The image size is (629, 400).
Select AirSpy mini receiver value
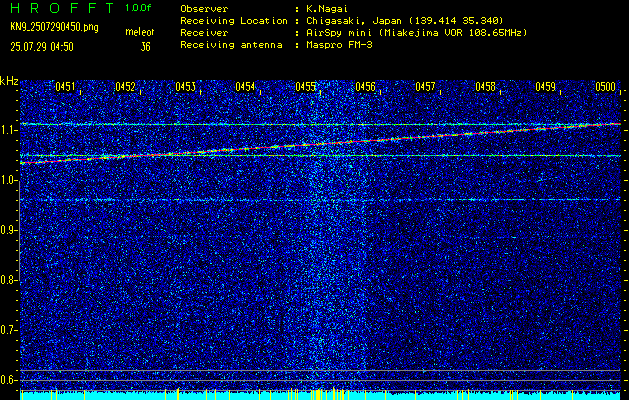point(417,33)
